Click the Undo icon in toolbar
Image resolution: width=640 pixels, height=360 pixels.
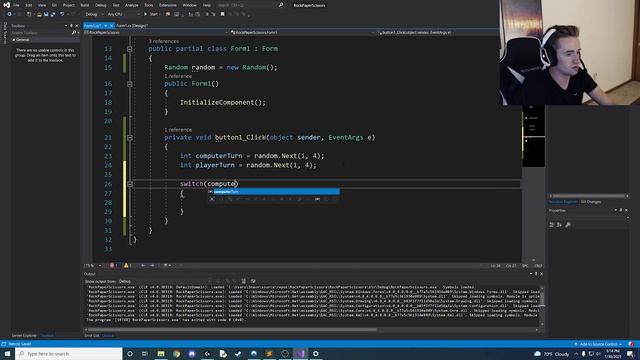62,14
